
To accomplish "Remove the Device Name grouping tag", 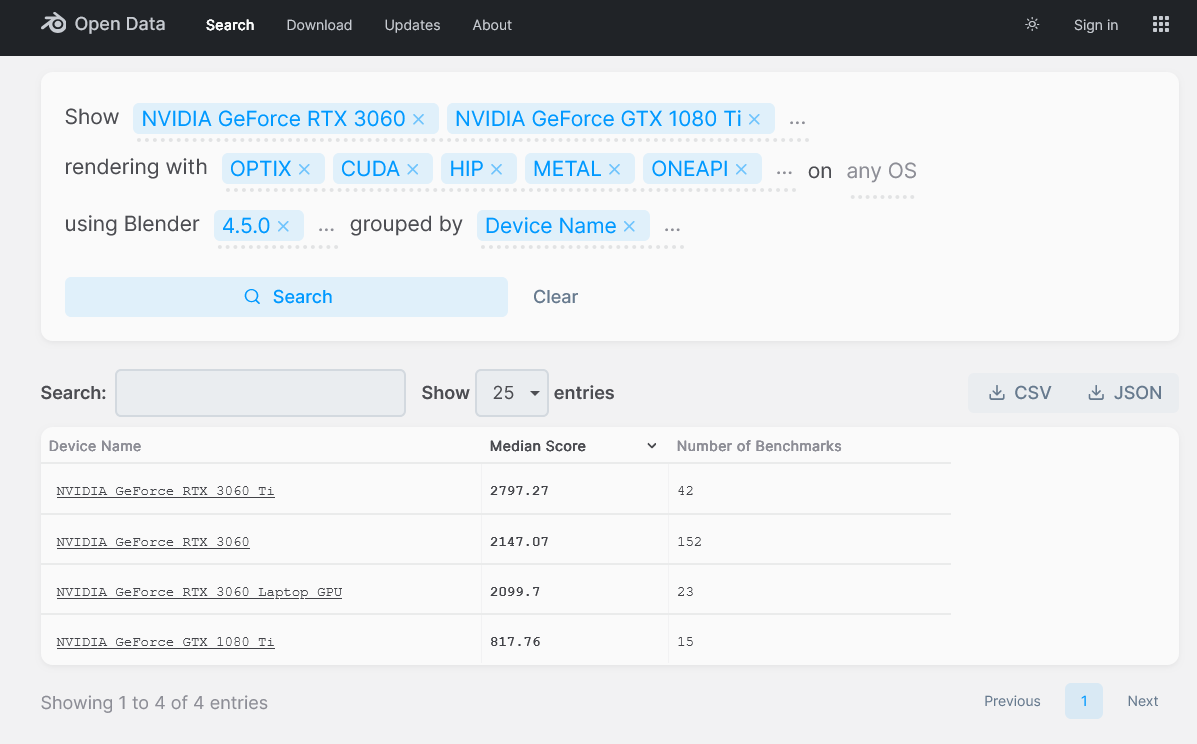I will [629, 226].
